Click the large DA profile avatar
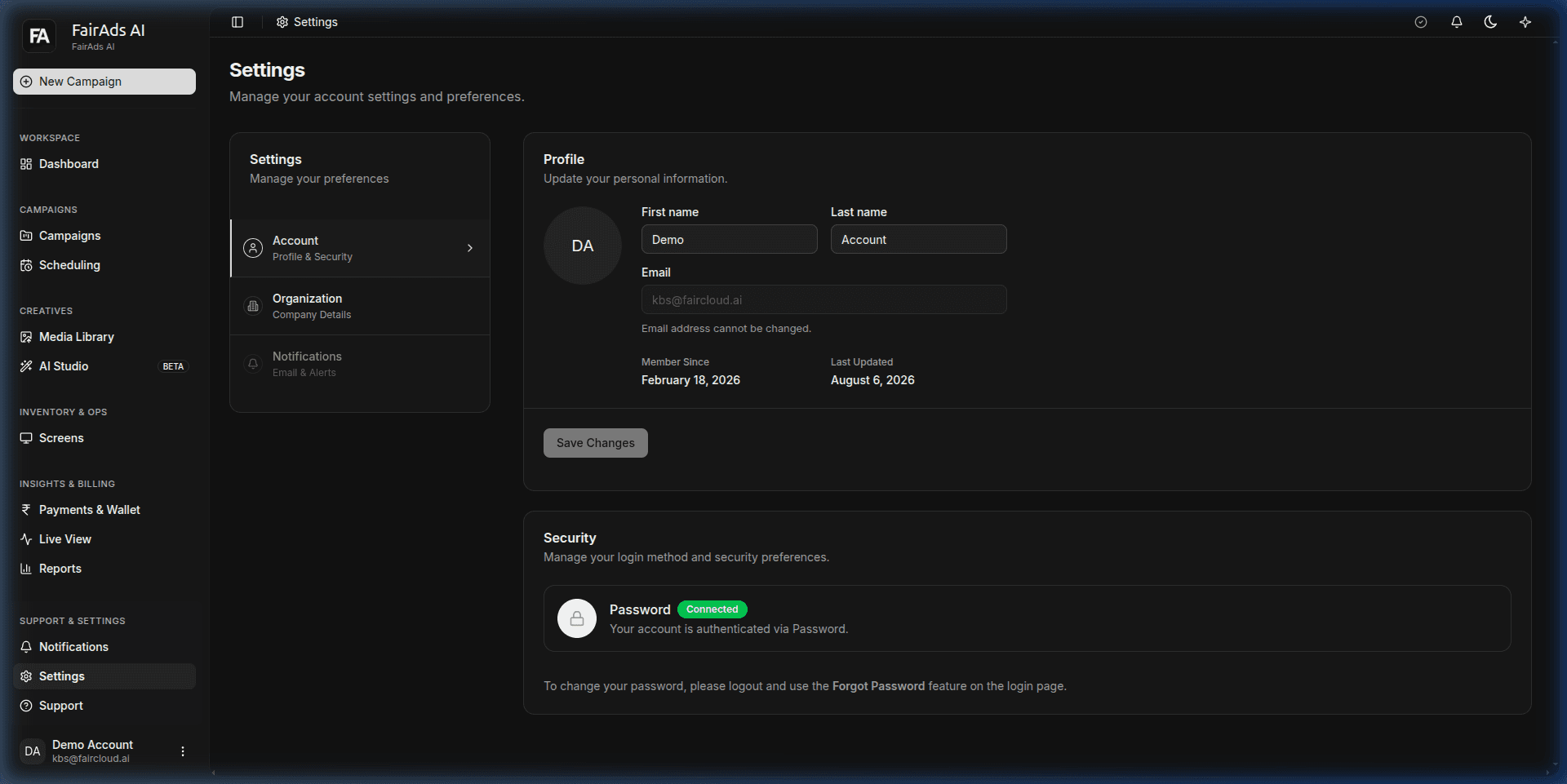This screenshot has height=784, width=1567. (x=583, y=246)
